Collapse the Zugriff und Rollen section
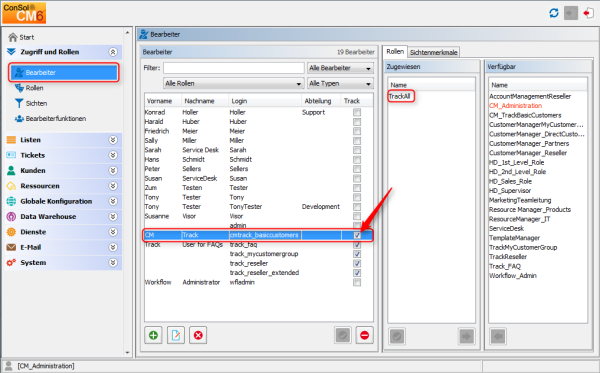 tap(113, 52)
